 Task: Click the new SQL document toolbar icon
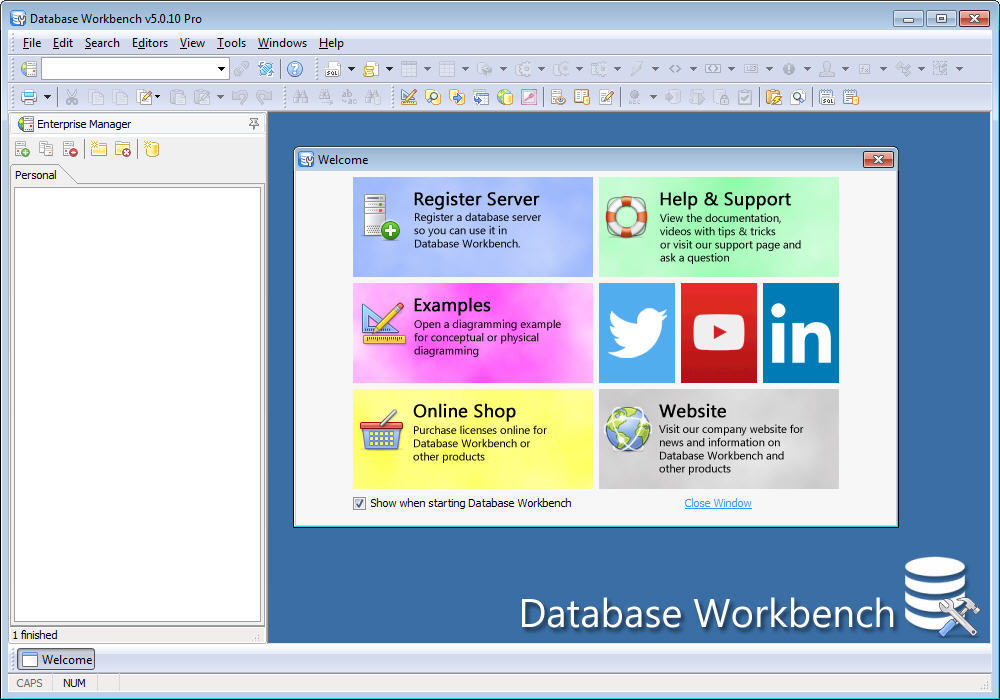coord(332,69)
